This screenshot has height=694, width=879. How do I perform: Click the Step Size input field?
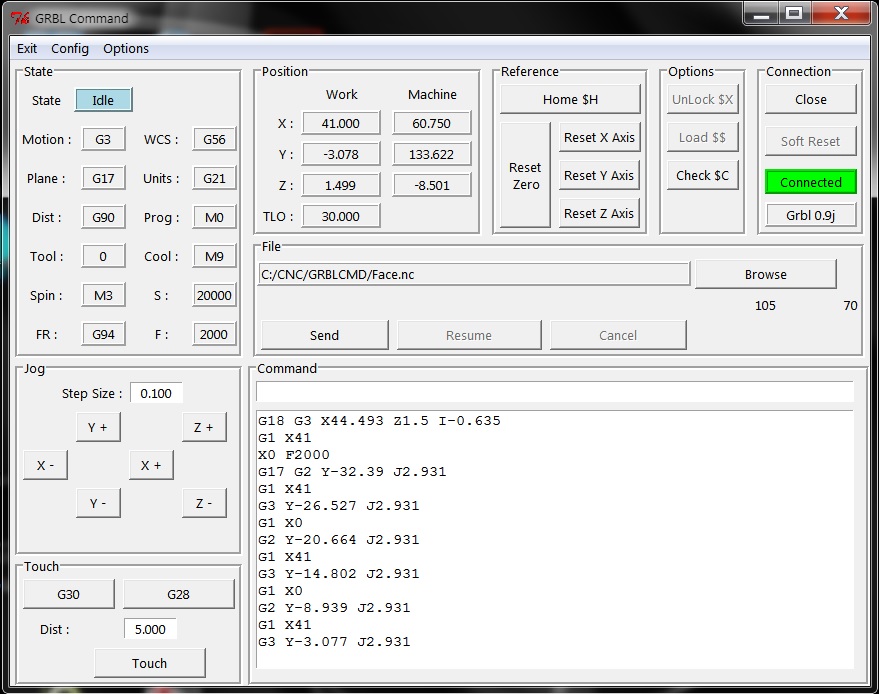pos(156,394)
